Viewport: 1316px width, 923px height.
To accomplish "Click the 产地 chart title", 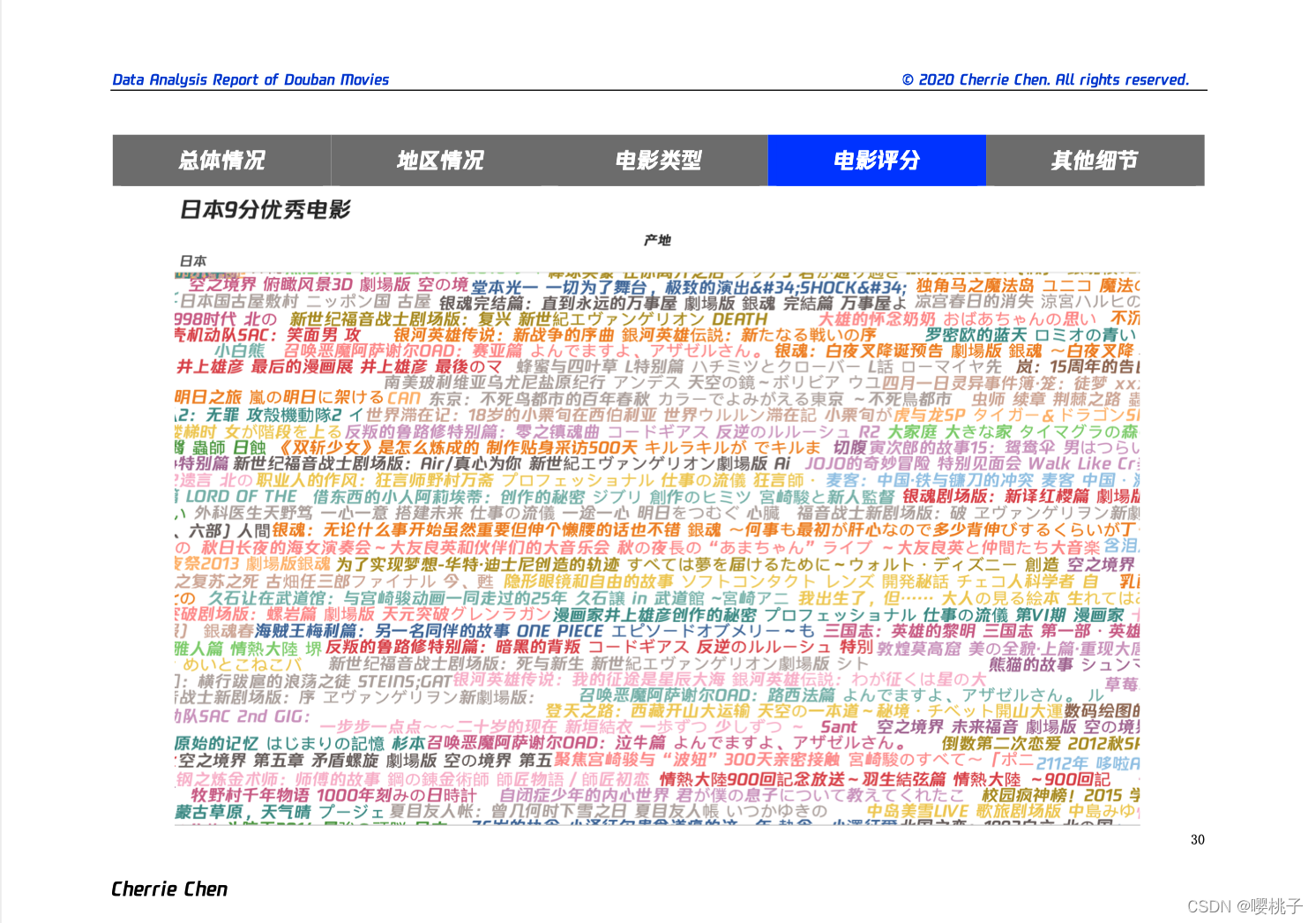I will click(657, 240).
